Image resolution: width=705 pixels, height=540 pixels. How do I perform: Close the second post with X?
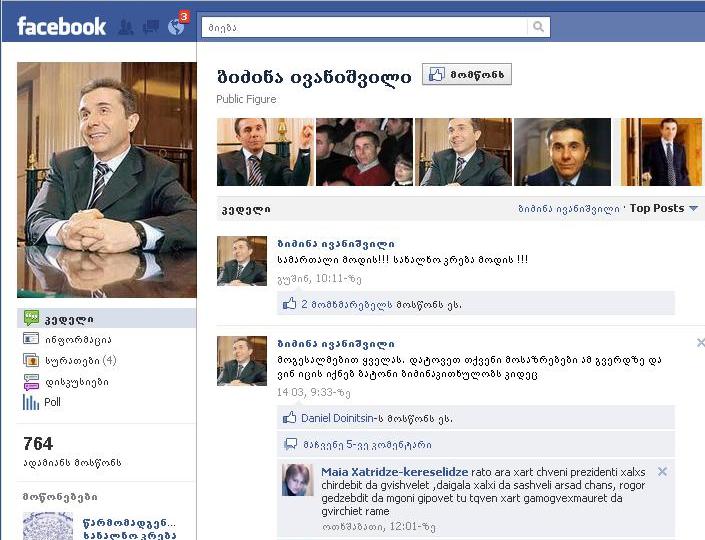701,343
